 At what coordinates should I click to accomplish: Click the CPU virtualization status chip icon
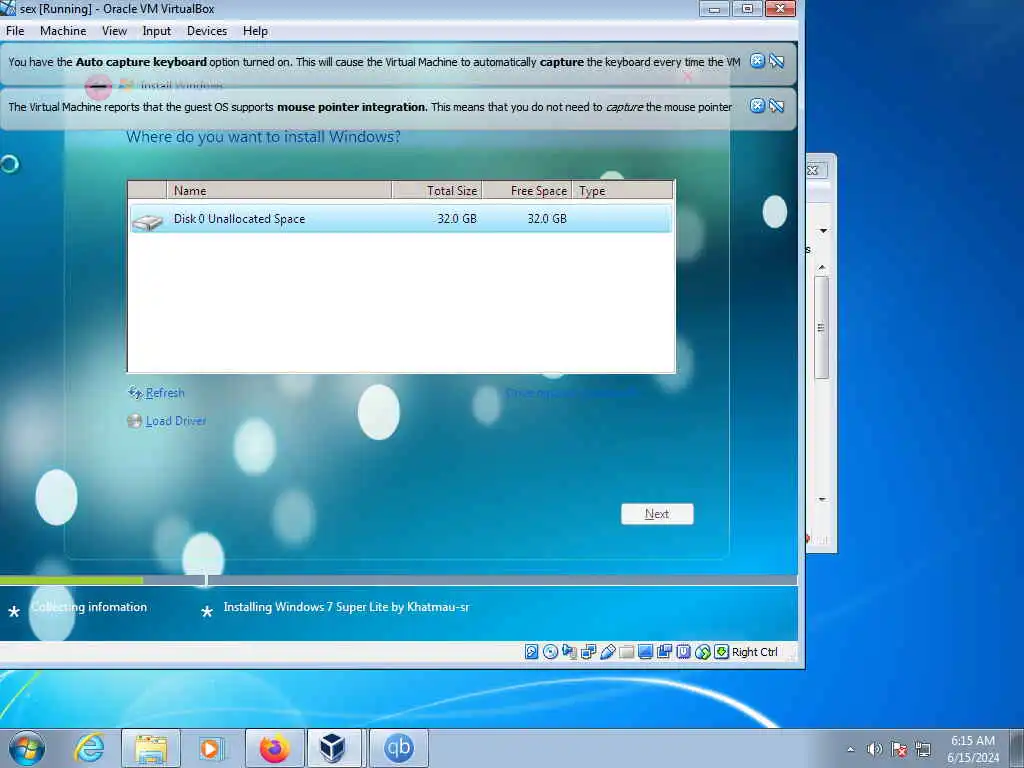[683, 652]
